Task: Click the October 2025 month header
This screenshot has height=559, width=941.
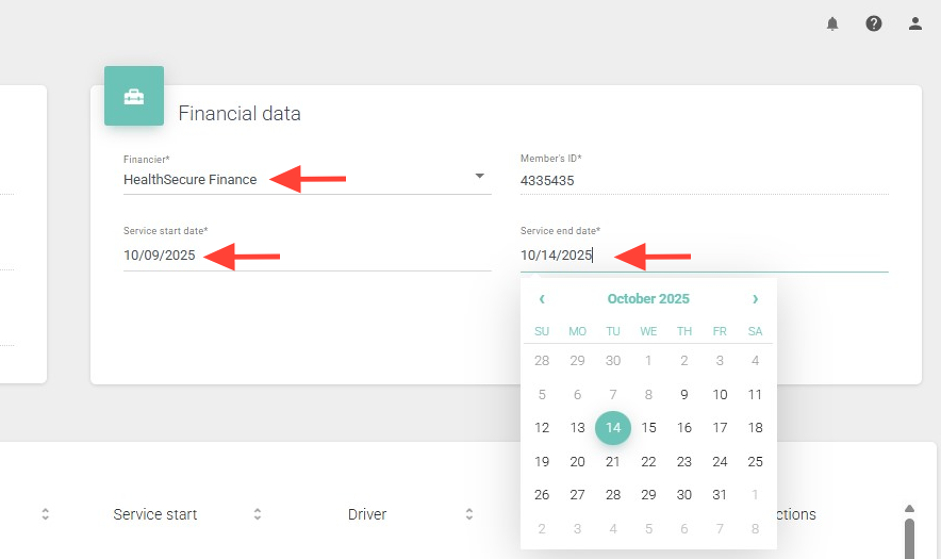Action: click(648, 299)
